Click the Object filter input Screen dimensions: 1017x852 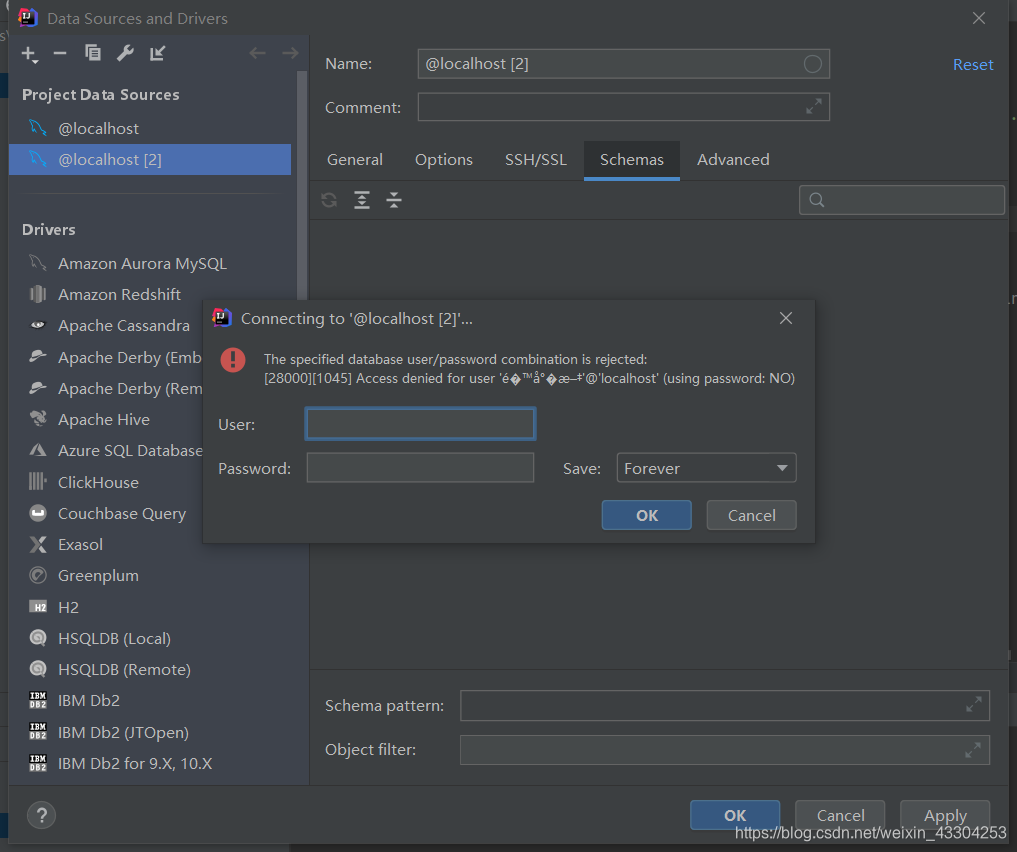click(724, 750)
